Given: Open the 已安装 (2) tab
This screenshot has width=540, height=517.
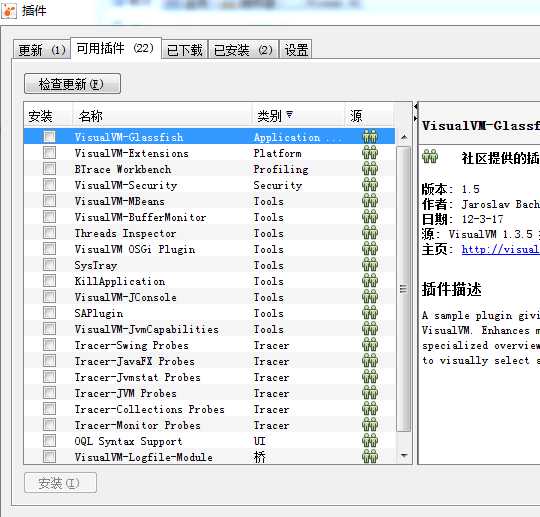Looking at the screenshot, I should click(x=243, y=50).
